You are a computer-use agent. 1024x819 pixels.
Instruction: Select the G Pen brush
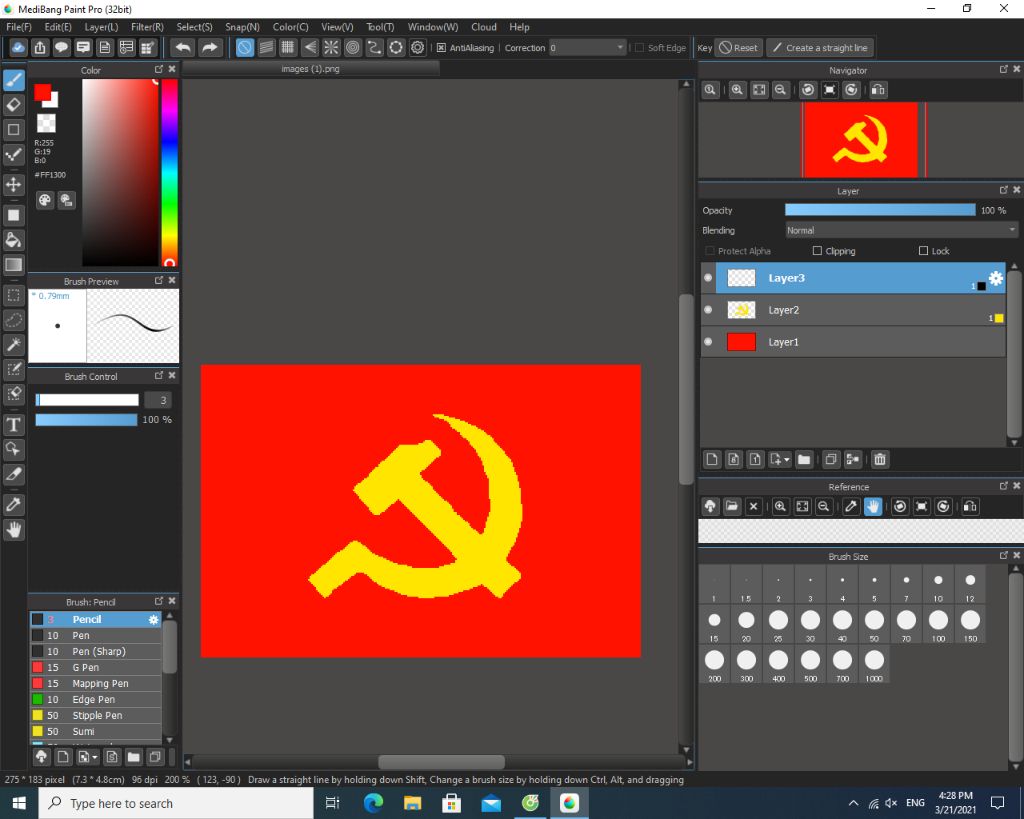tap(95, 667)
